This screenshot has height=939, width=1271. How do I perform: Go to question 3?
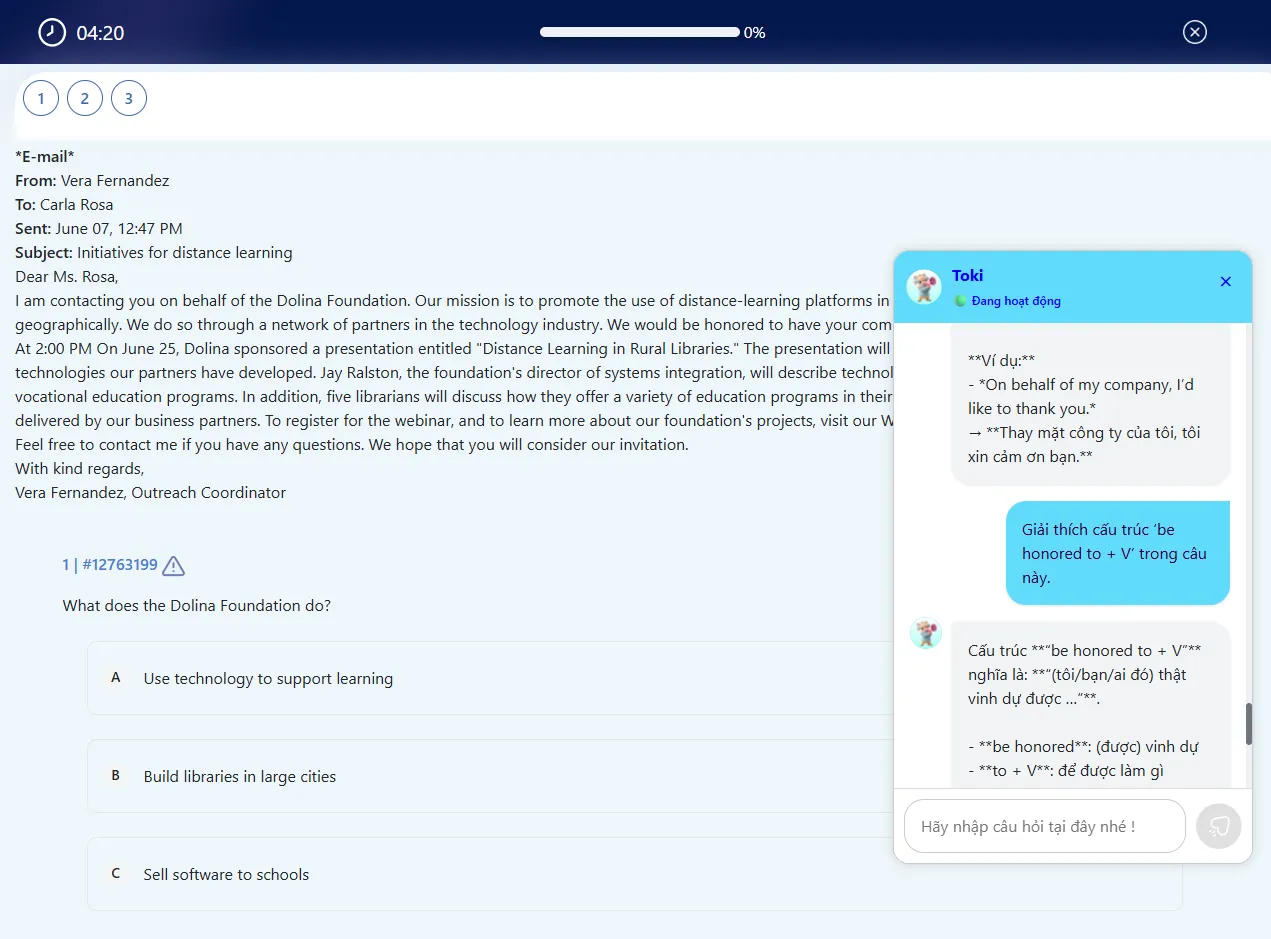129,98
